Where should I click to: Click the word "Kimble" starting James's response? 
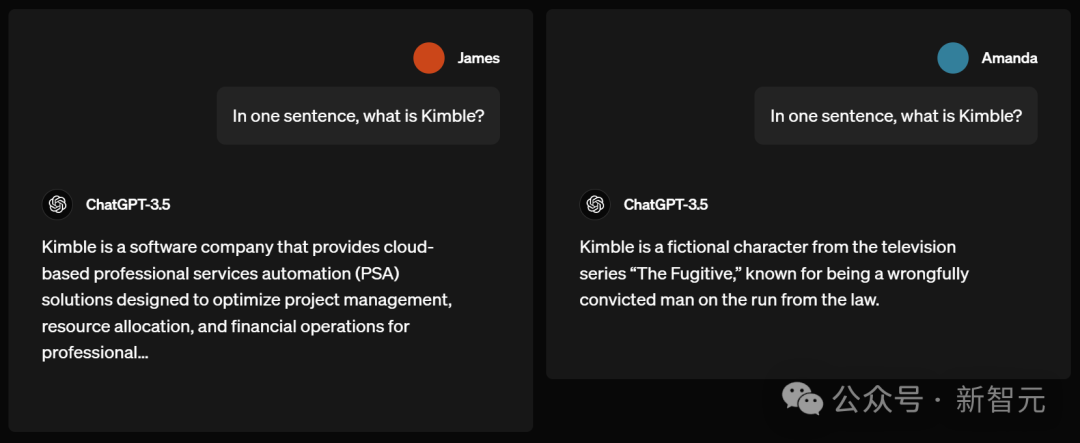[68, 246]
